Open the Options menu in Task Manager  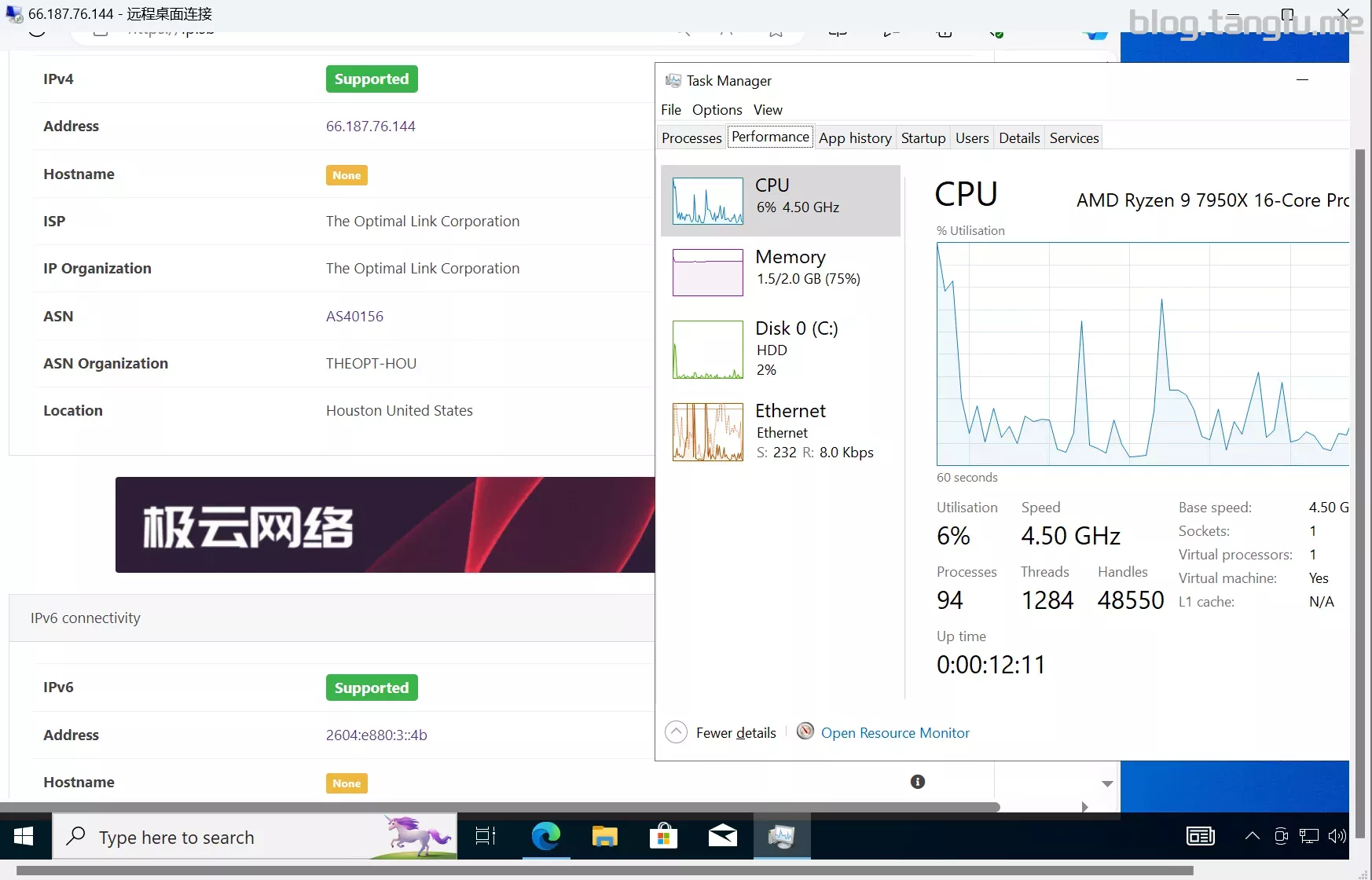717,110
